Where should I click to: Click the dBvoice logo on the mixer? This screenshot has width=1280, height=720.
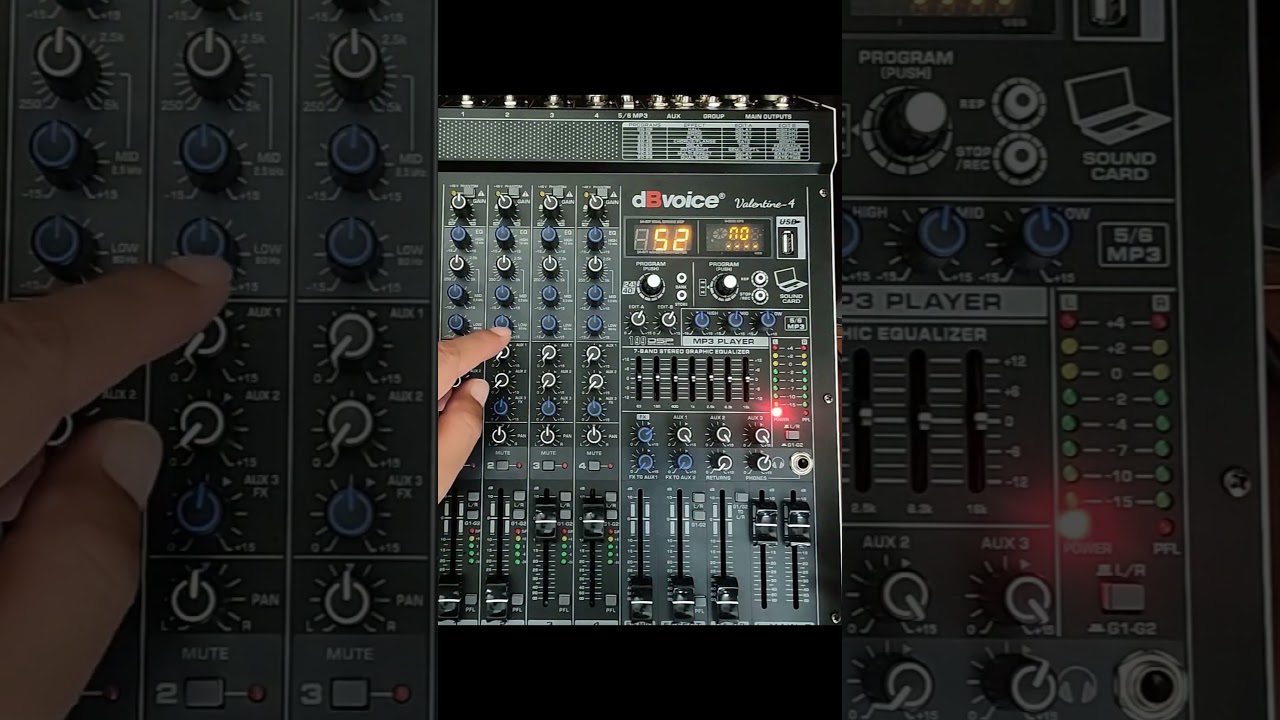678,200
